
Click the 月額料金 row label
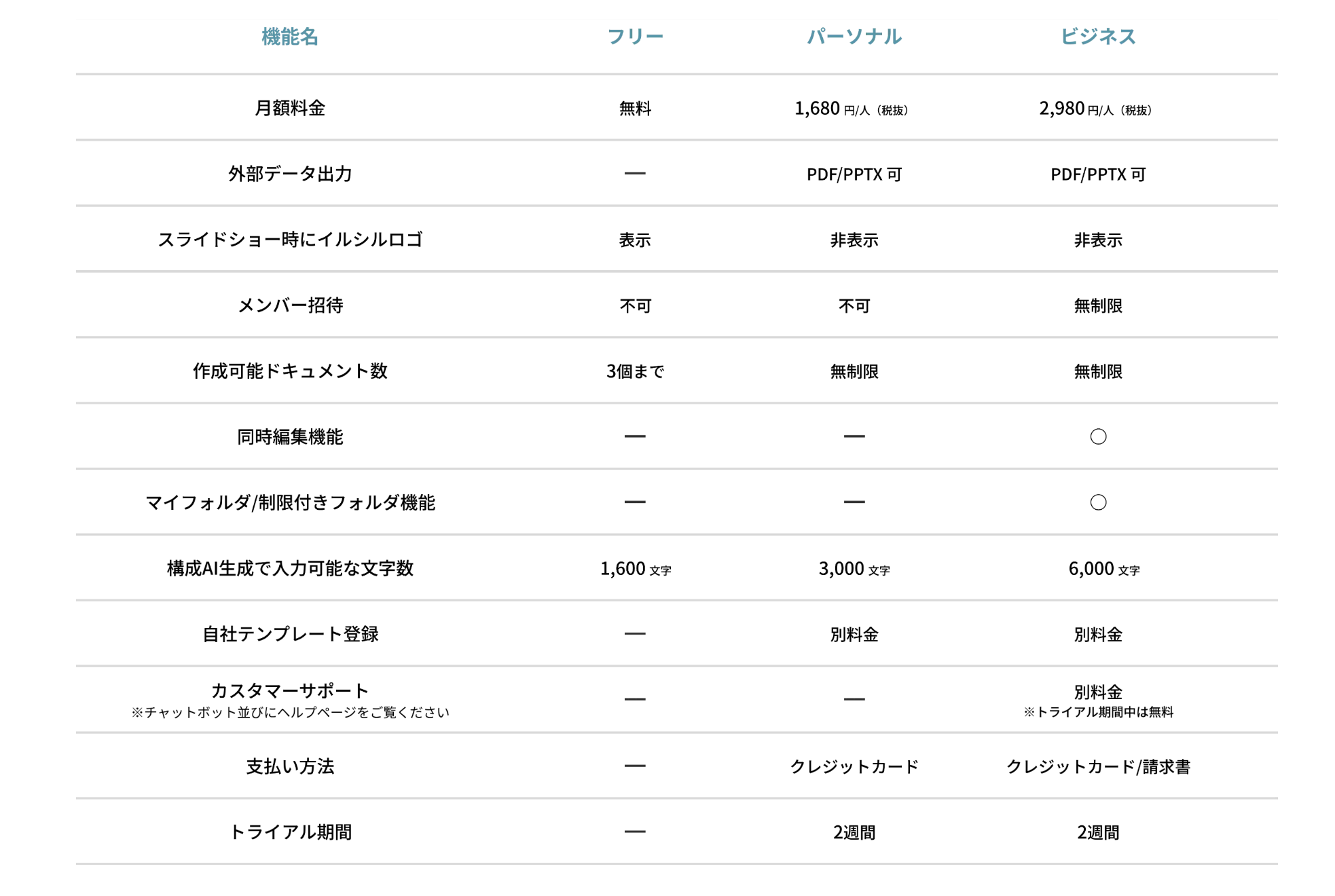(x=290, y=108)
